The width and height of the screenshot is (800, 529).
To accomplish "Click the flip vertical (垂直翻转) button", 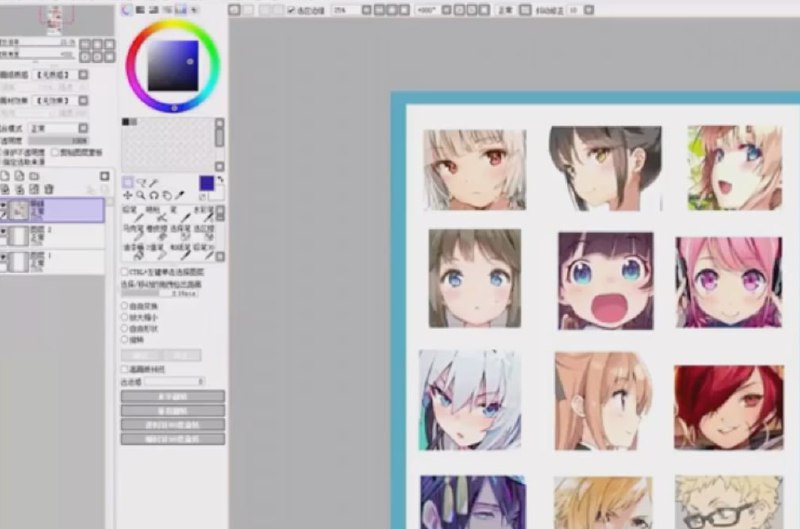I will coord(172,411).
